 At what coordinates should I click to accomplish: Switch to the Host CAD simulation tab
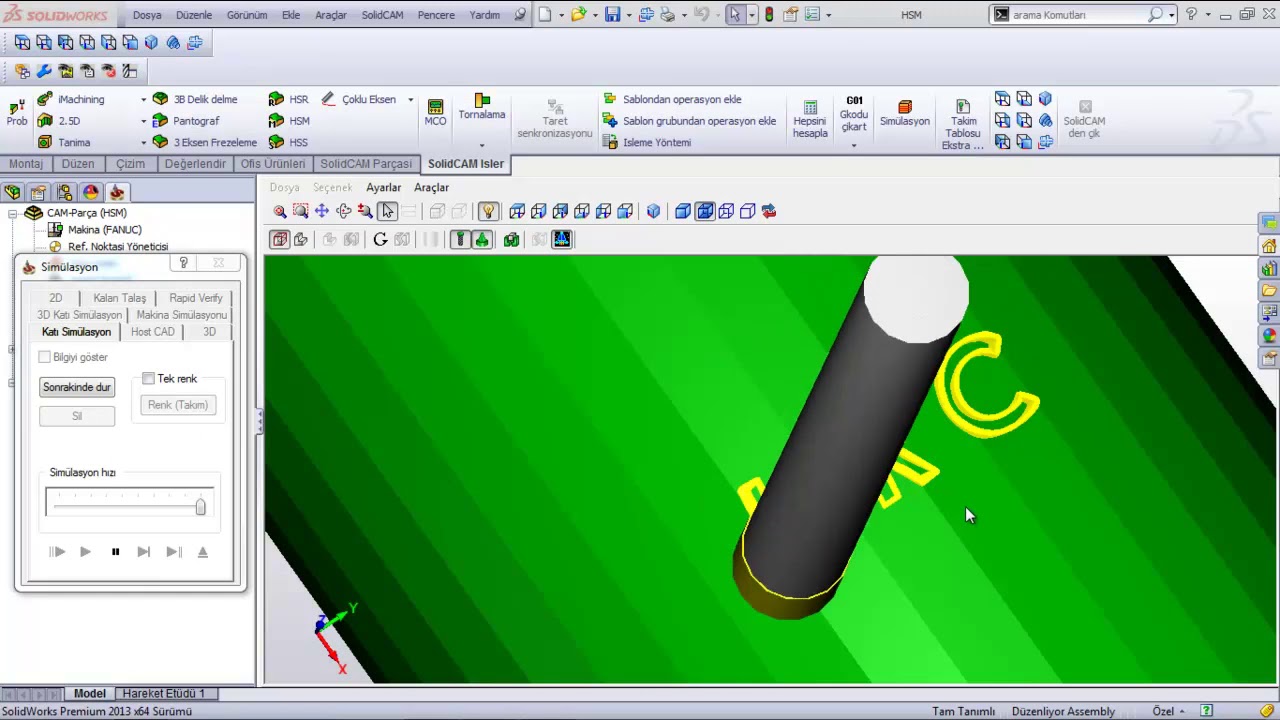(x=153, y=331)
